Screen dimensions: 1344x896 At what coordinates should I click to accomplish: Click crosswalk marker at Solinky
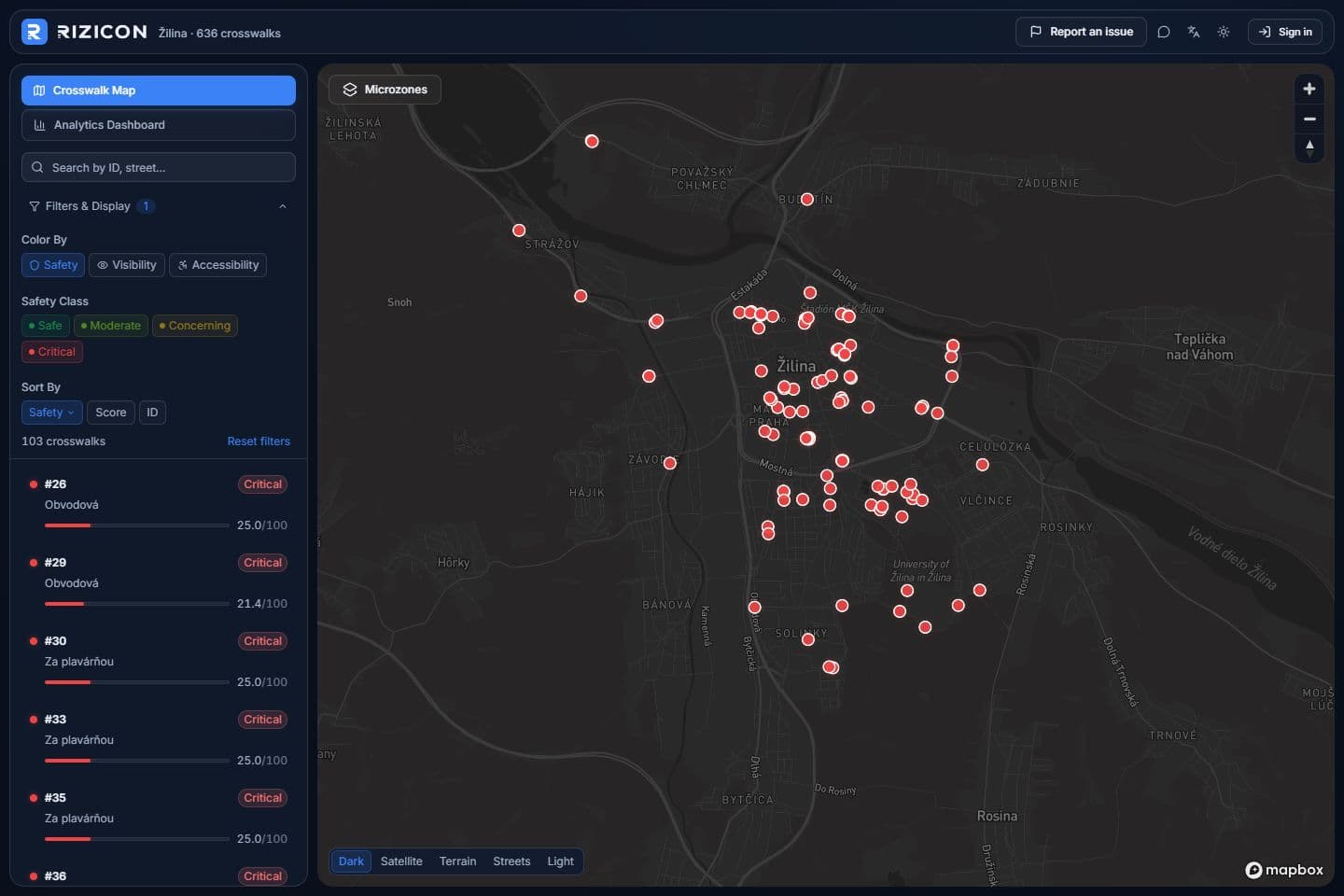(x=808, y=639)
